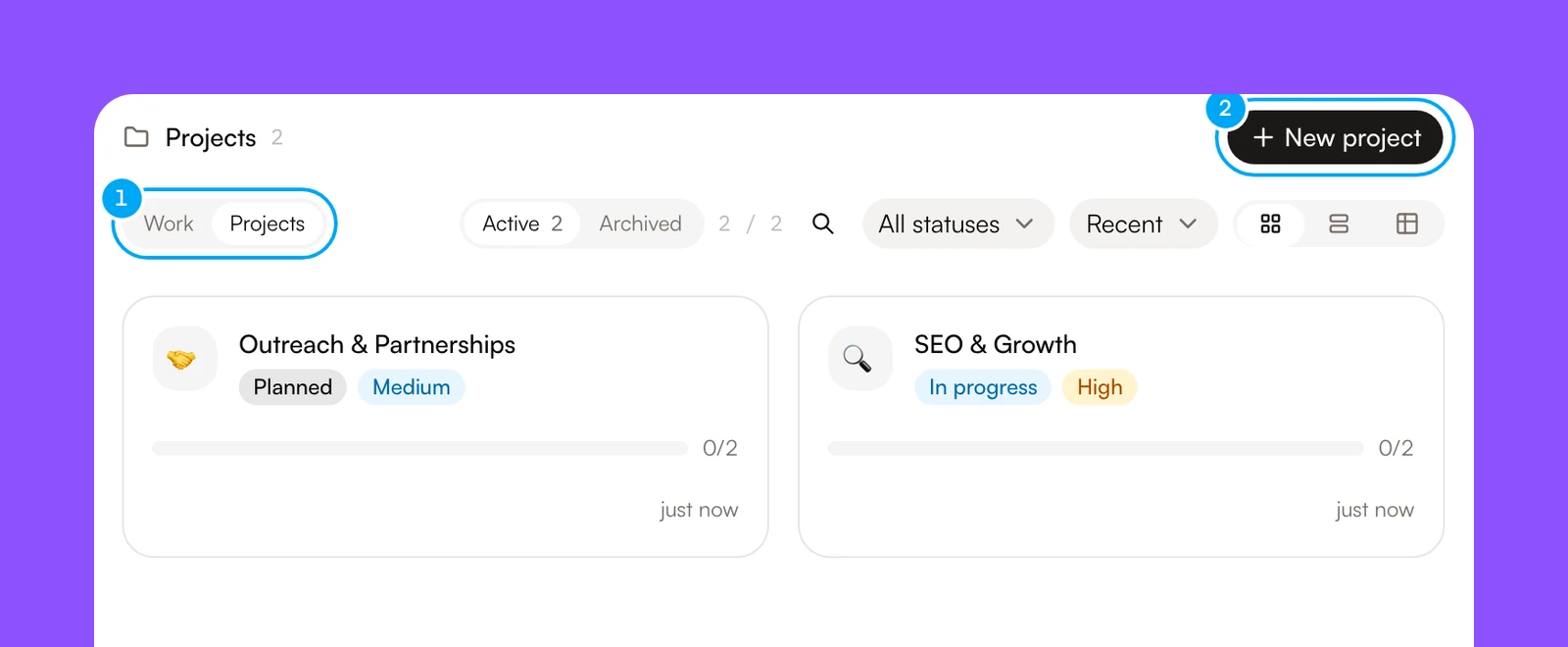Click 'just now' on SEO & Growth card
This screenshot has height=647, width=1568.
click(1375, 510)
